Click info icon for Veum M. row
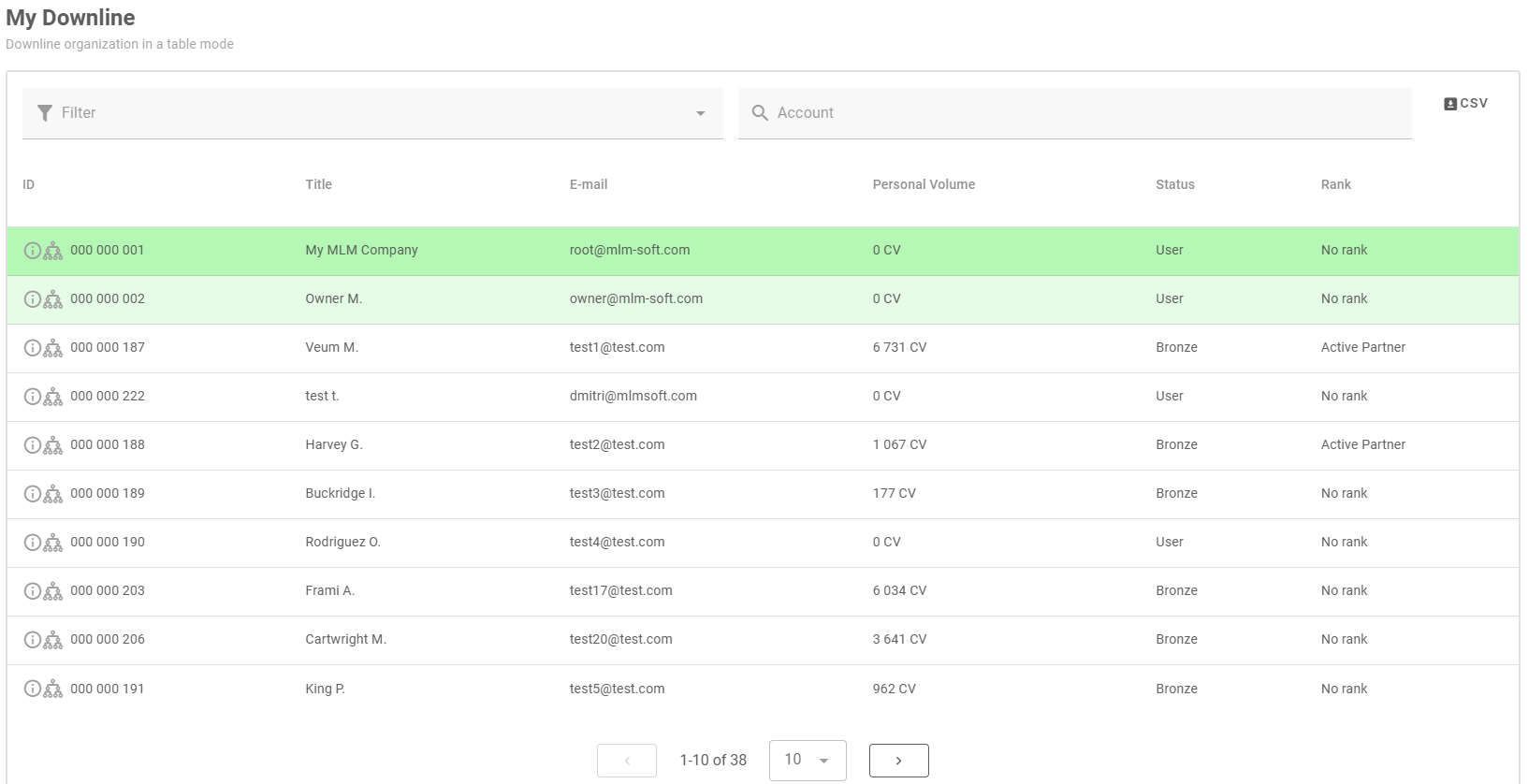Viewport: 1528px width, 784px height. click(x=32, y=348)
